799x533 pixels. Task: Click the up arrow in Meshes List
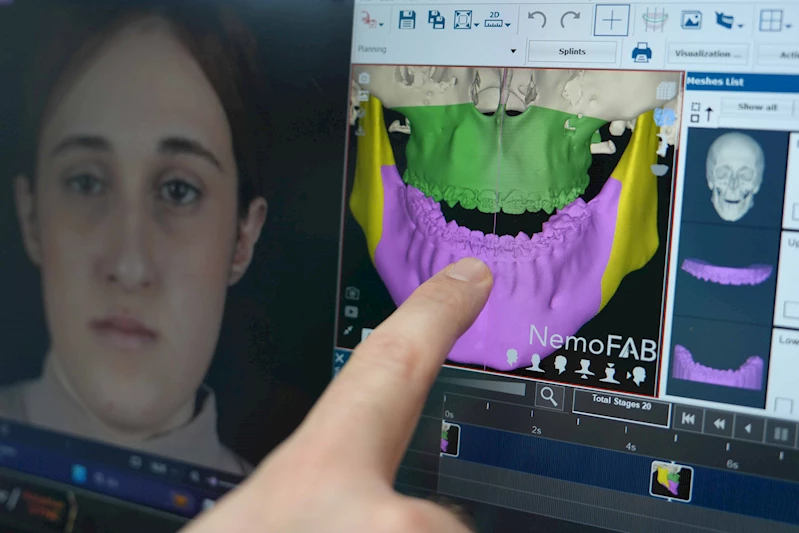coord(709,114)
